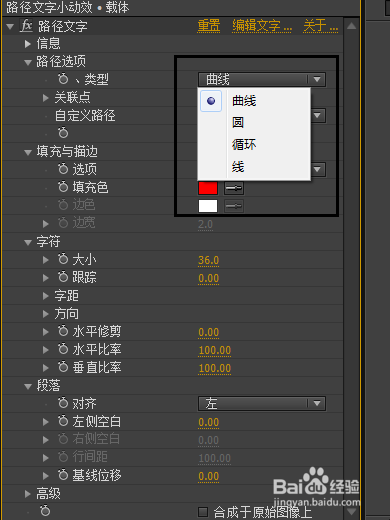Toggle stopwatch for 垂直比率 property

63,367
